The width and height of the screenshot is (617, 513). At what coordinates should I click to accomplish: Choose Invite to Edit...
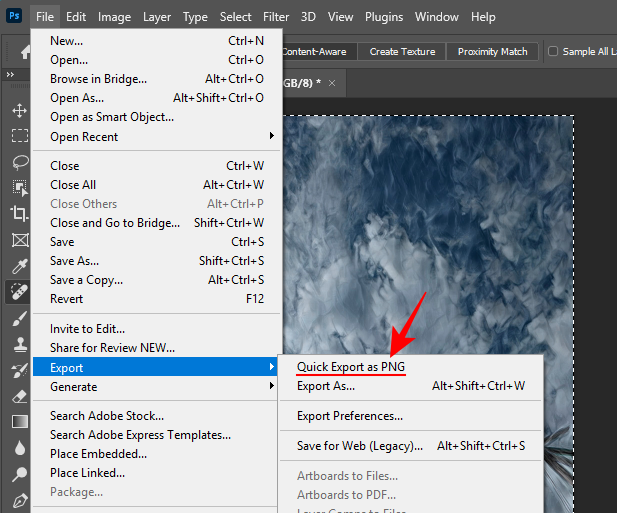click(157, 329)
